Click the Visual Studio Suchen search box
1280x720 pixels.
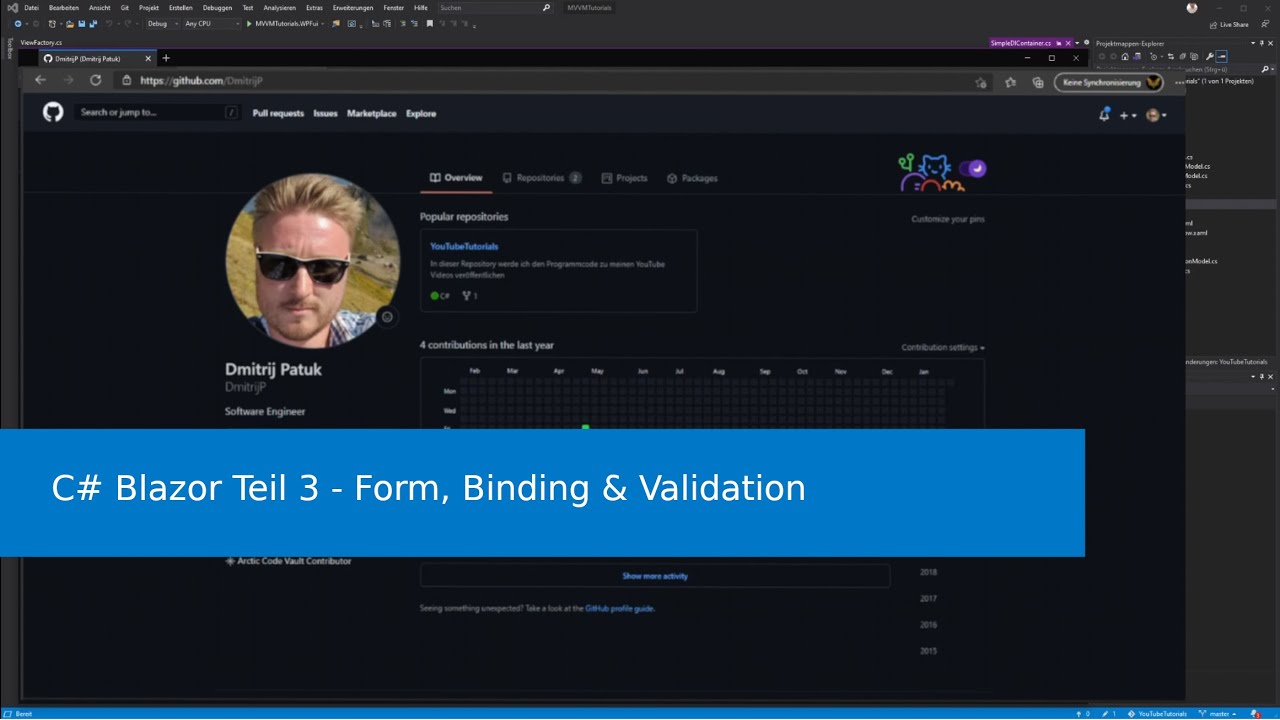tap(494, 8)
